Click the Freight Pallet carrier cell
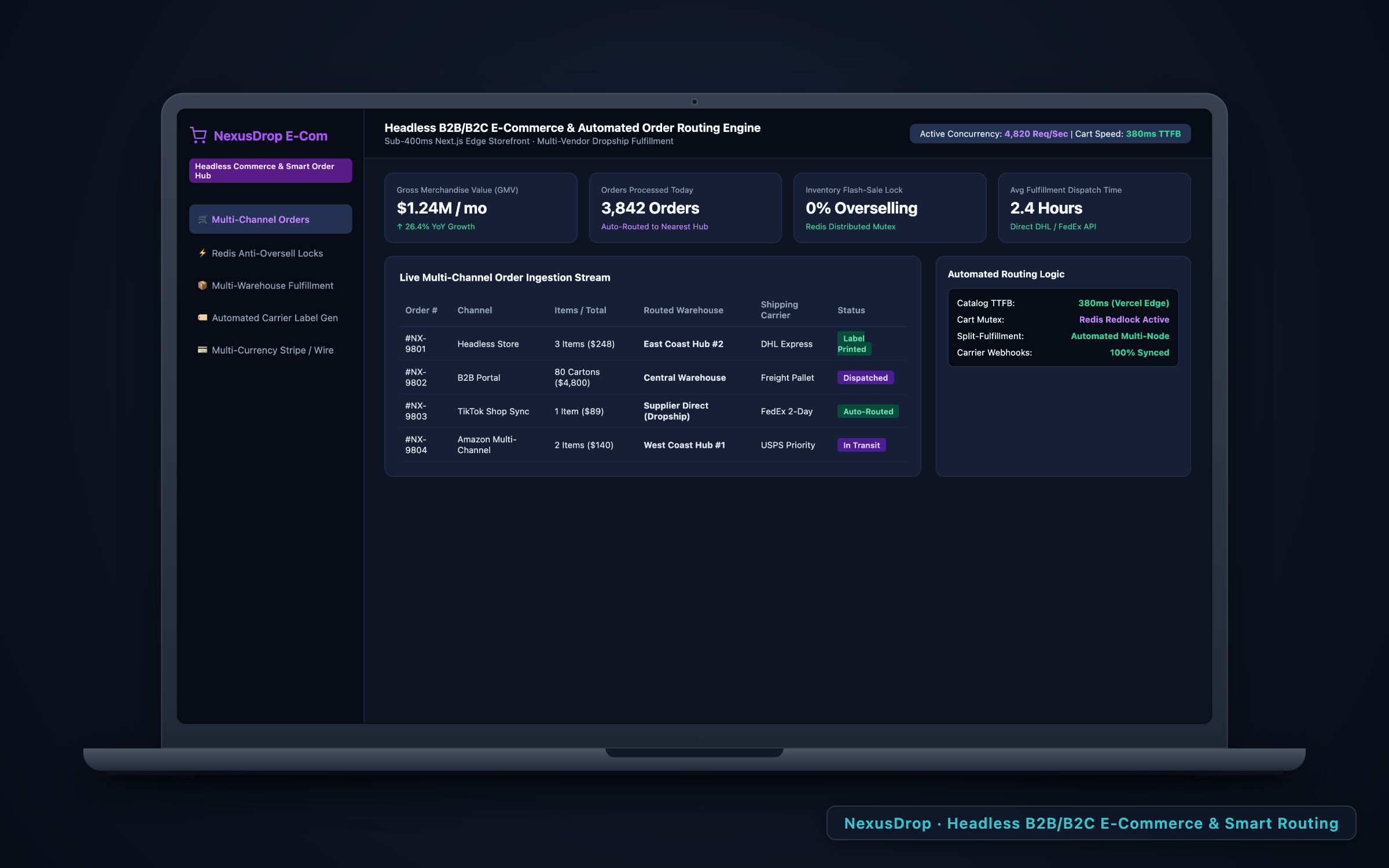 click(787, 377)
